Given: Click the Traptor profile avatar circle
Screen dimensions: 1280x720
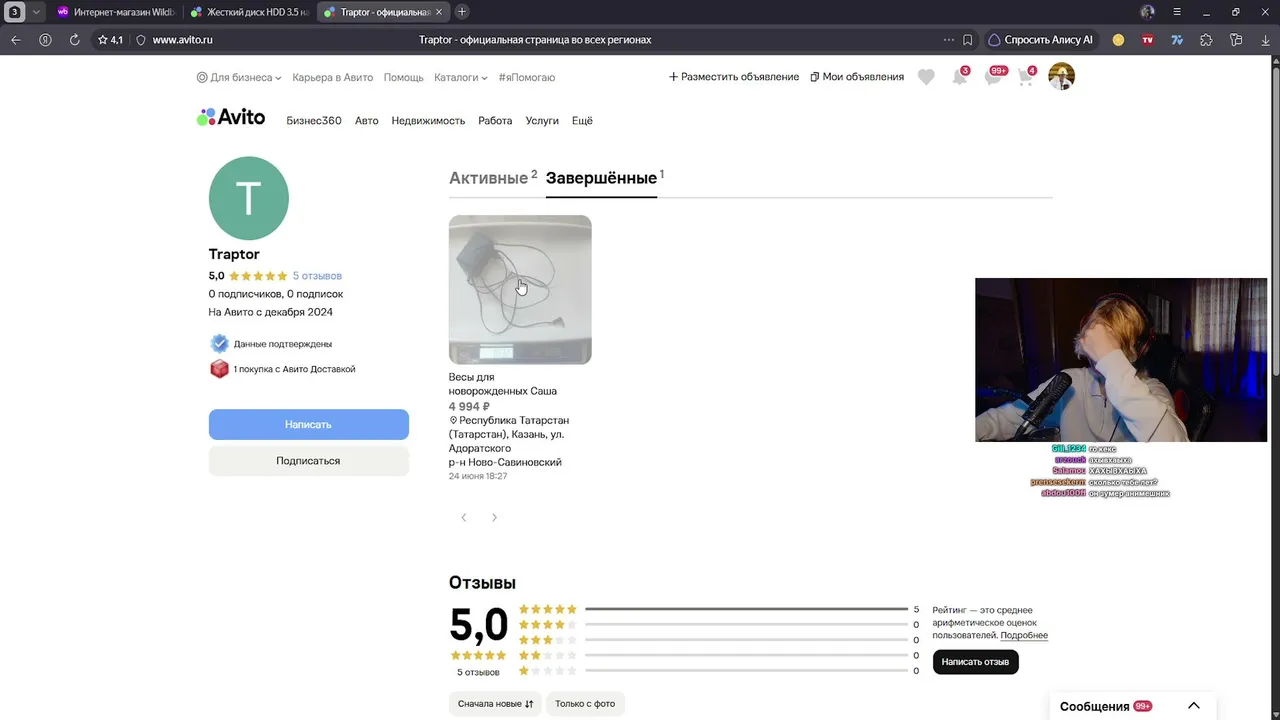Looking at the screenshot, I should 249,198.
